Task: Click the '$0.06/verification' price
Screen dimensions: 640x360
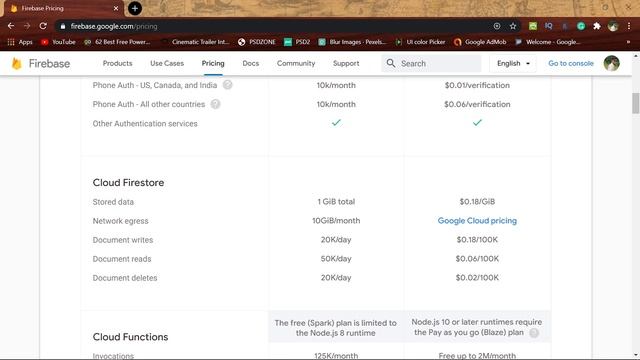Action: coord(477,104)
